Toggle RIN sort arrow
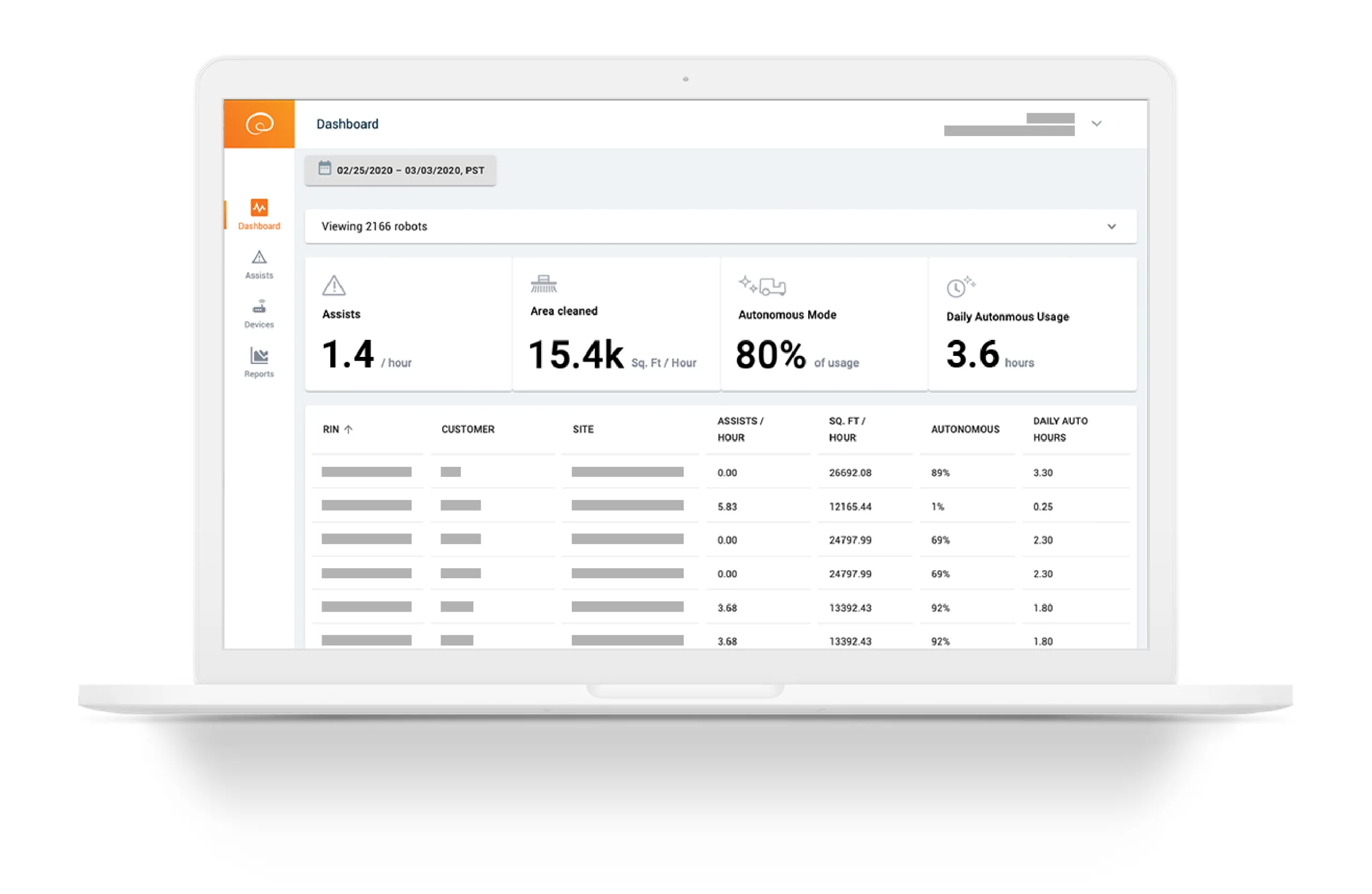This screenshot has height=894, width=1372. coord(348,429)
